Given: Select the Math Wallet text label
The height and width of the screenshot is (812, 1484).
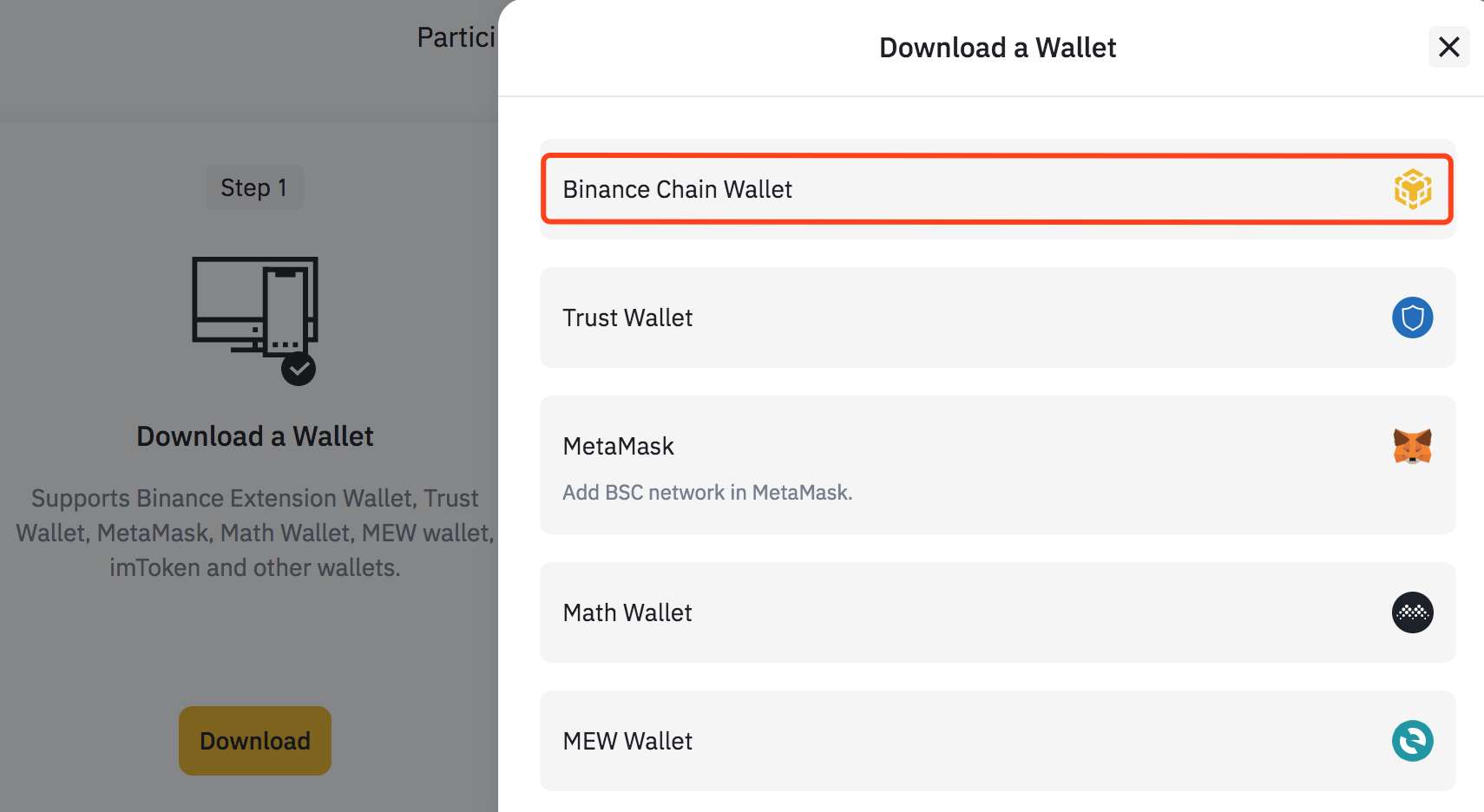Looking at the screenshot, I should tap(627, 612).
